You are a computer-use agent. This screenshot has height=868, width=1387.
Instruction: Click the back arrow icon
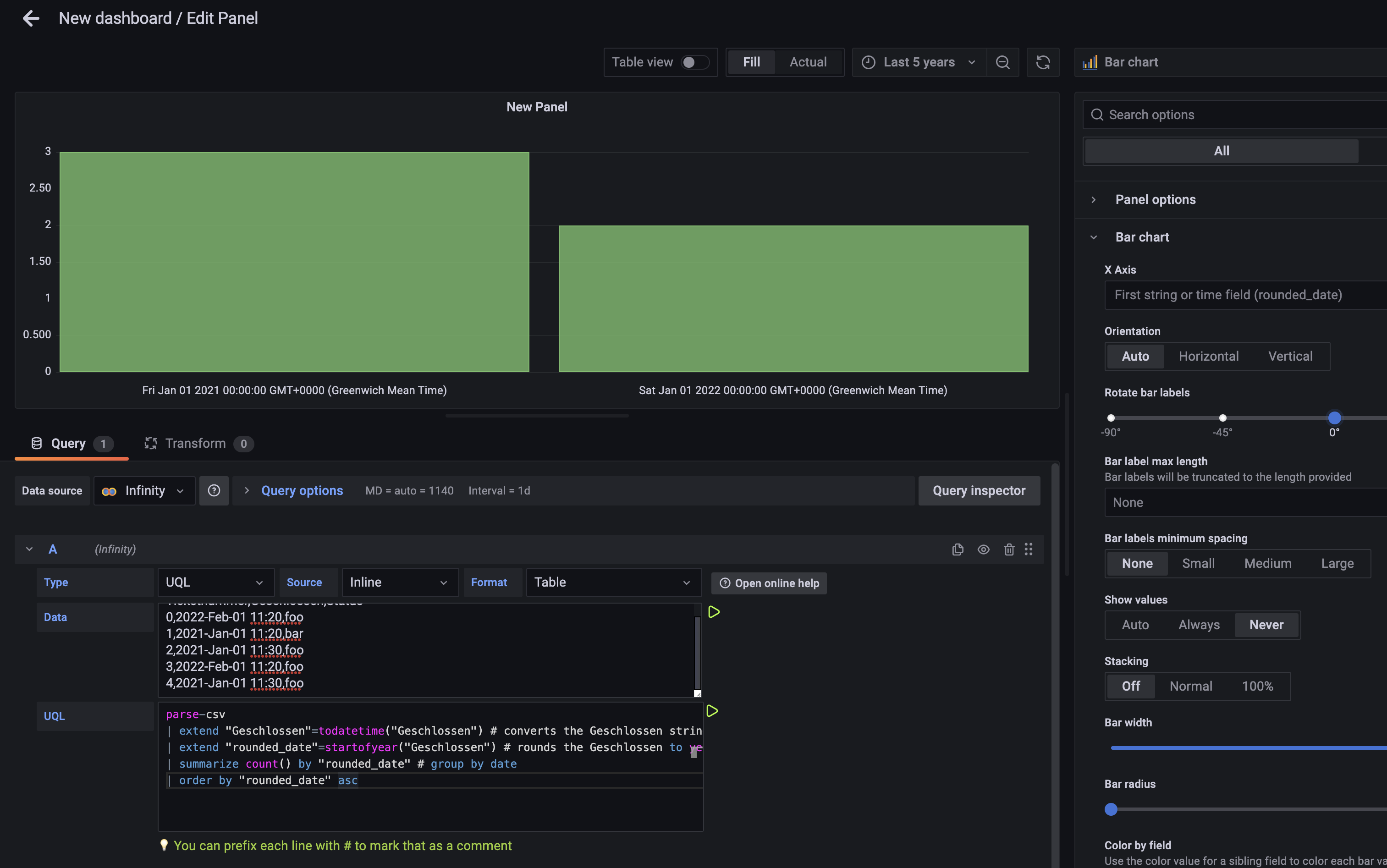(31, 18)
